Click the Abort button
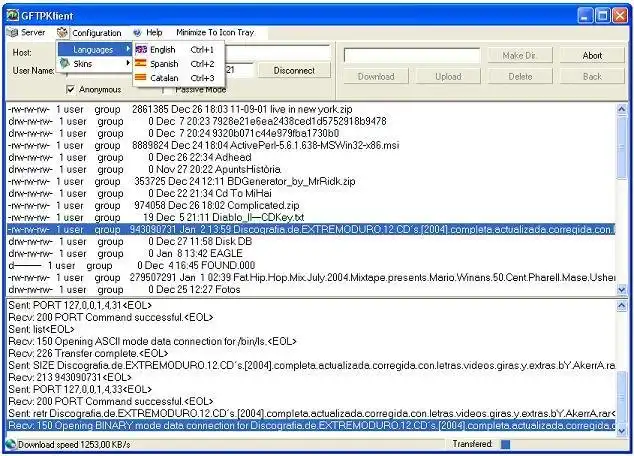This screenshot has width=634, height=456. (x=592, y=55)
